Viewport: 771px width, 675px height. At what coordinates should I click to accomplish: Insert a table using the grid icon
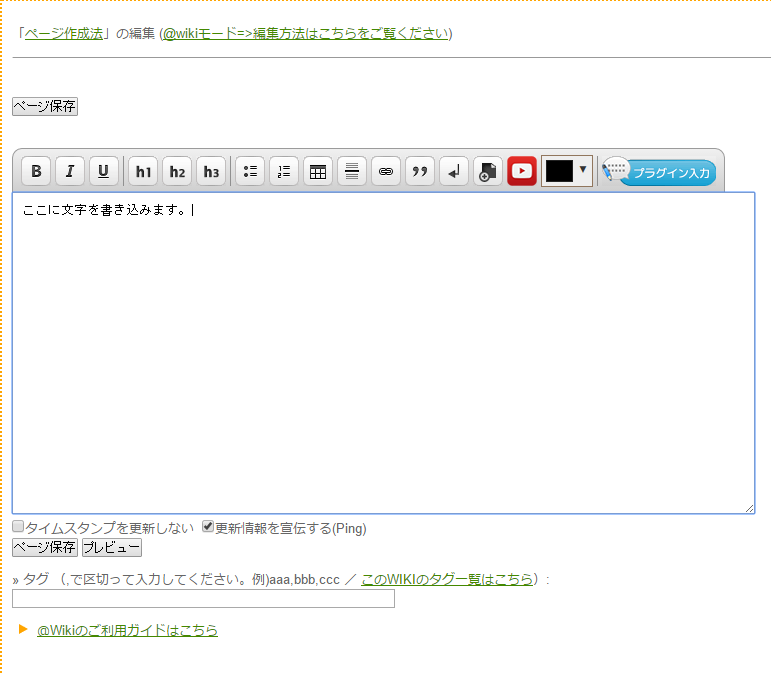click(318, 171)
